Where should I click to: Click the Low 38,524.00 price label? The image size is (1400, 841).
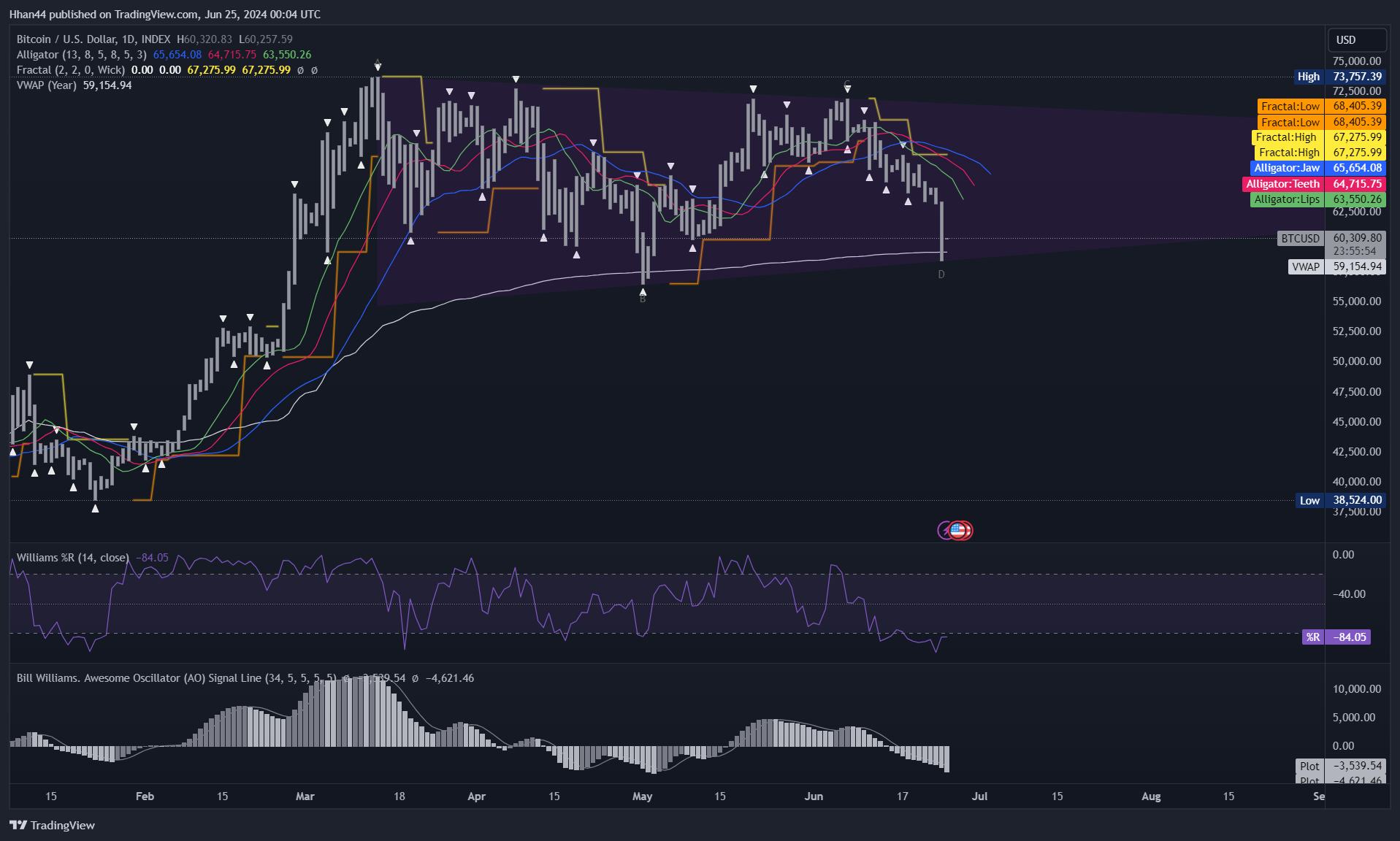click(1340, 500)
